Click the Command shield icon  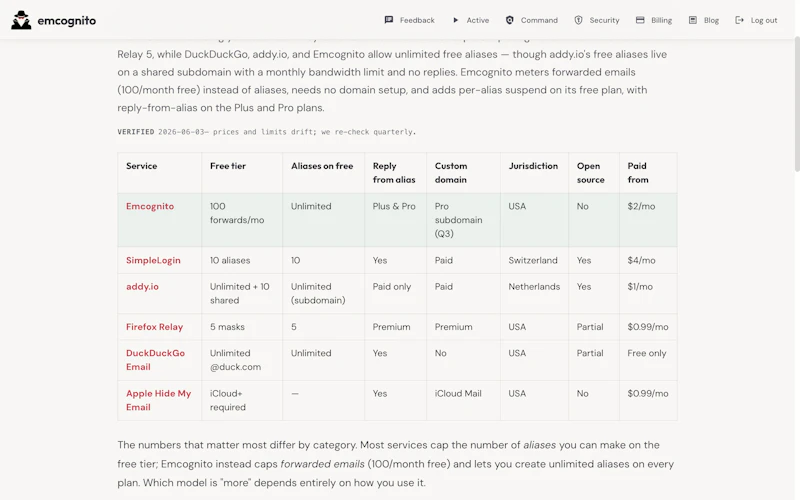(510, 20)
